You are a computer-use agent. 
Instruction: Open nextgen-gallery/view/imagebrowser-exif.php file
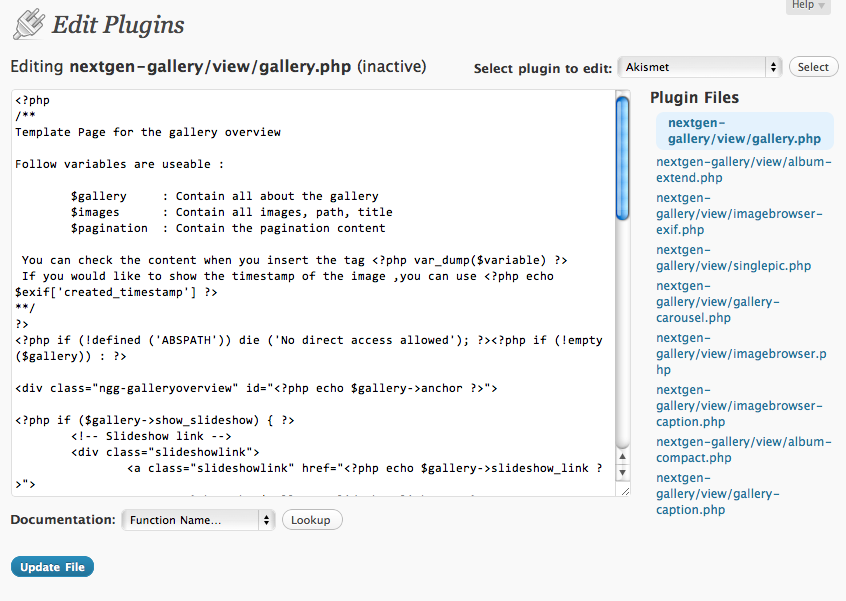[739, 214]
